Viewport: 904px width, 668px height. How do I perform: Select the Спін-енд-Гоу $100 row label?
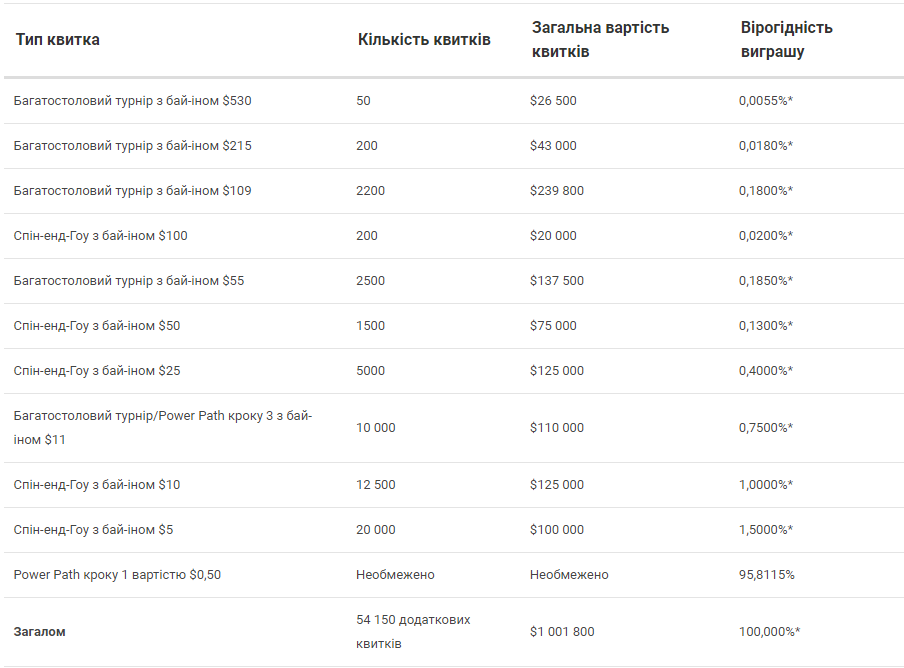pos(101,236)
